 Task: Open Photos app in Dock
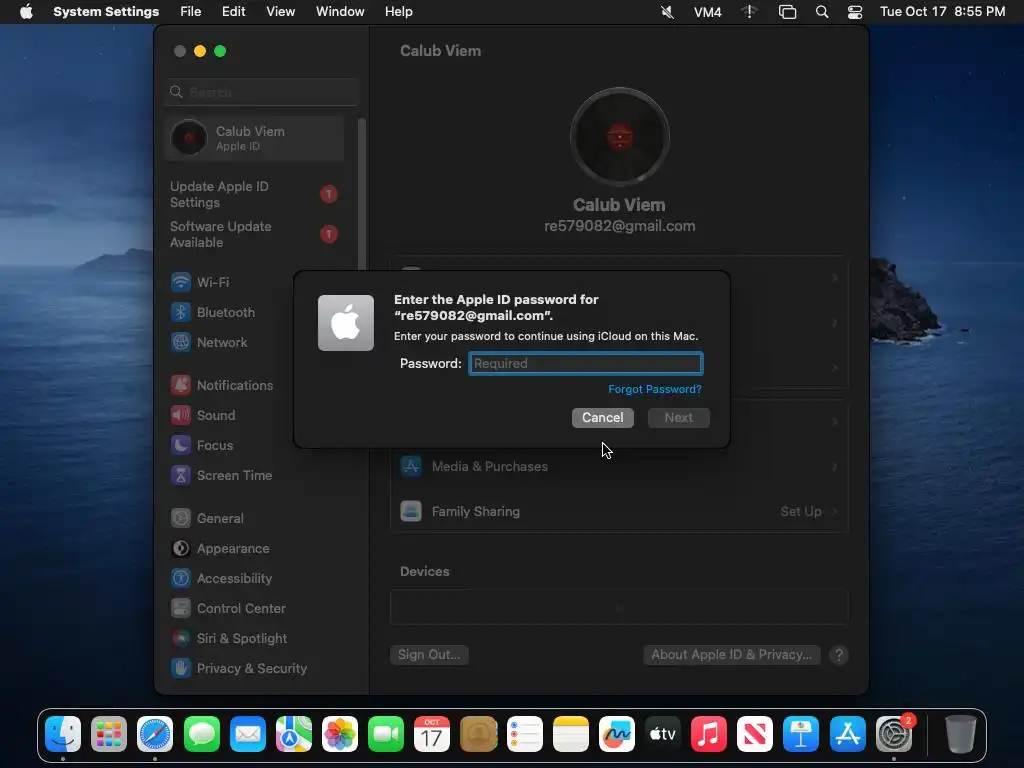click(340, 734)
